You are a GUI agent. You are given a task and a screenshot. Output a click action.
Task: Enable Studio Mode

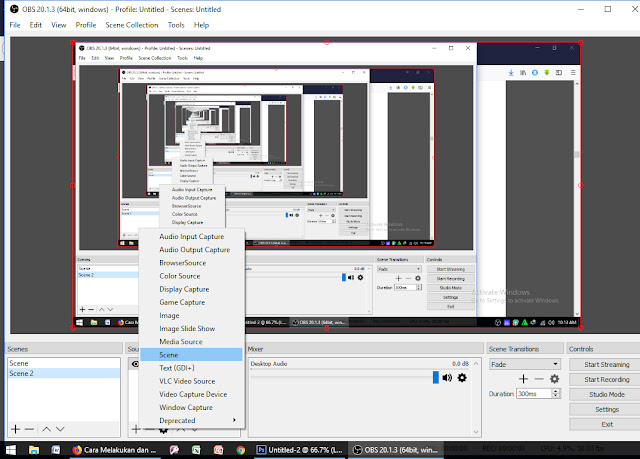coord(605,395)
